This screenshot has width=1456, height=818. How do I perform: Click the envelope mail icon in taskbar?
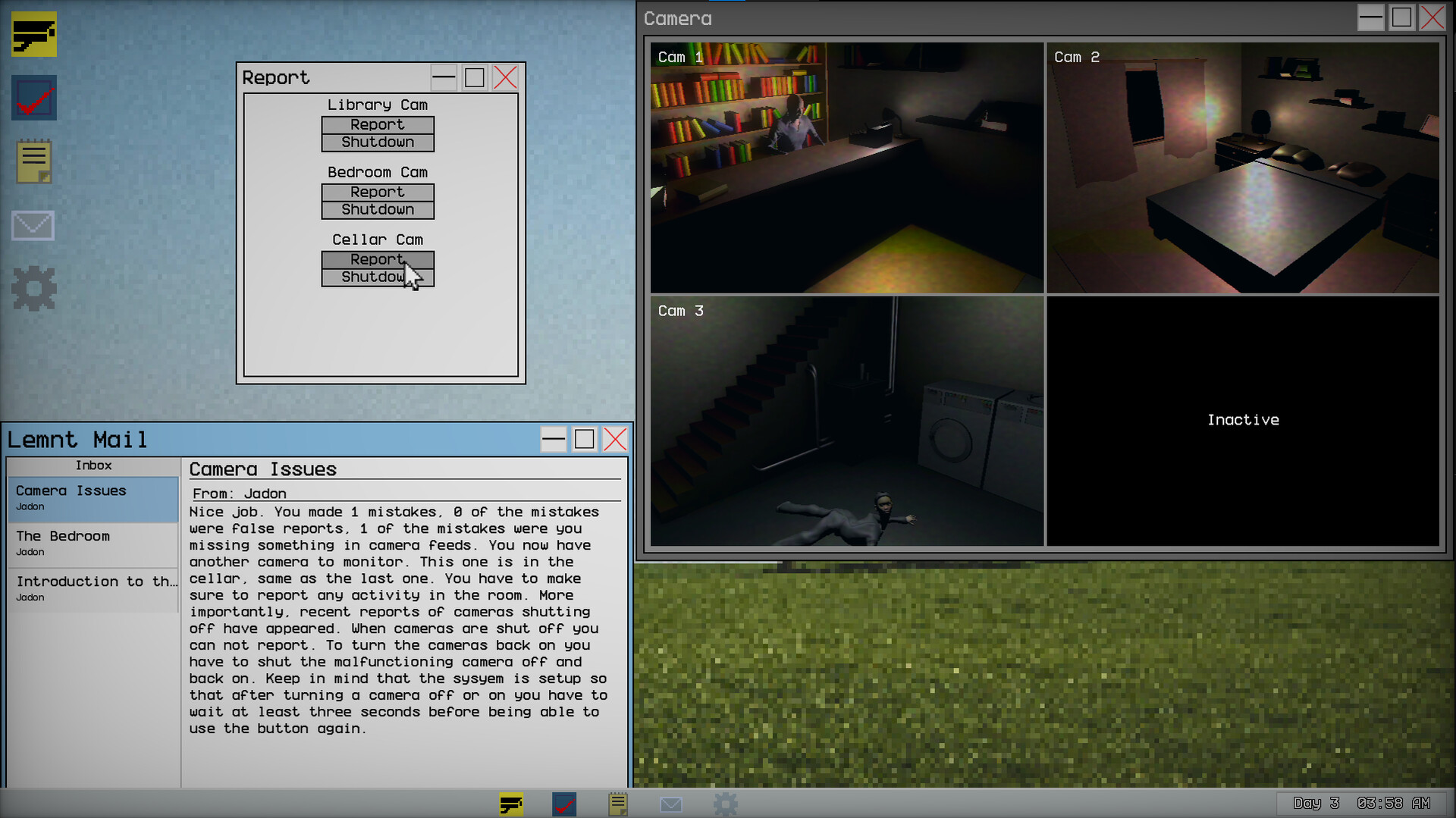tap(671, 804)
